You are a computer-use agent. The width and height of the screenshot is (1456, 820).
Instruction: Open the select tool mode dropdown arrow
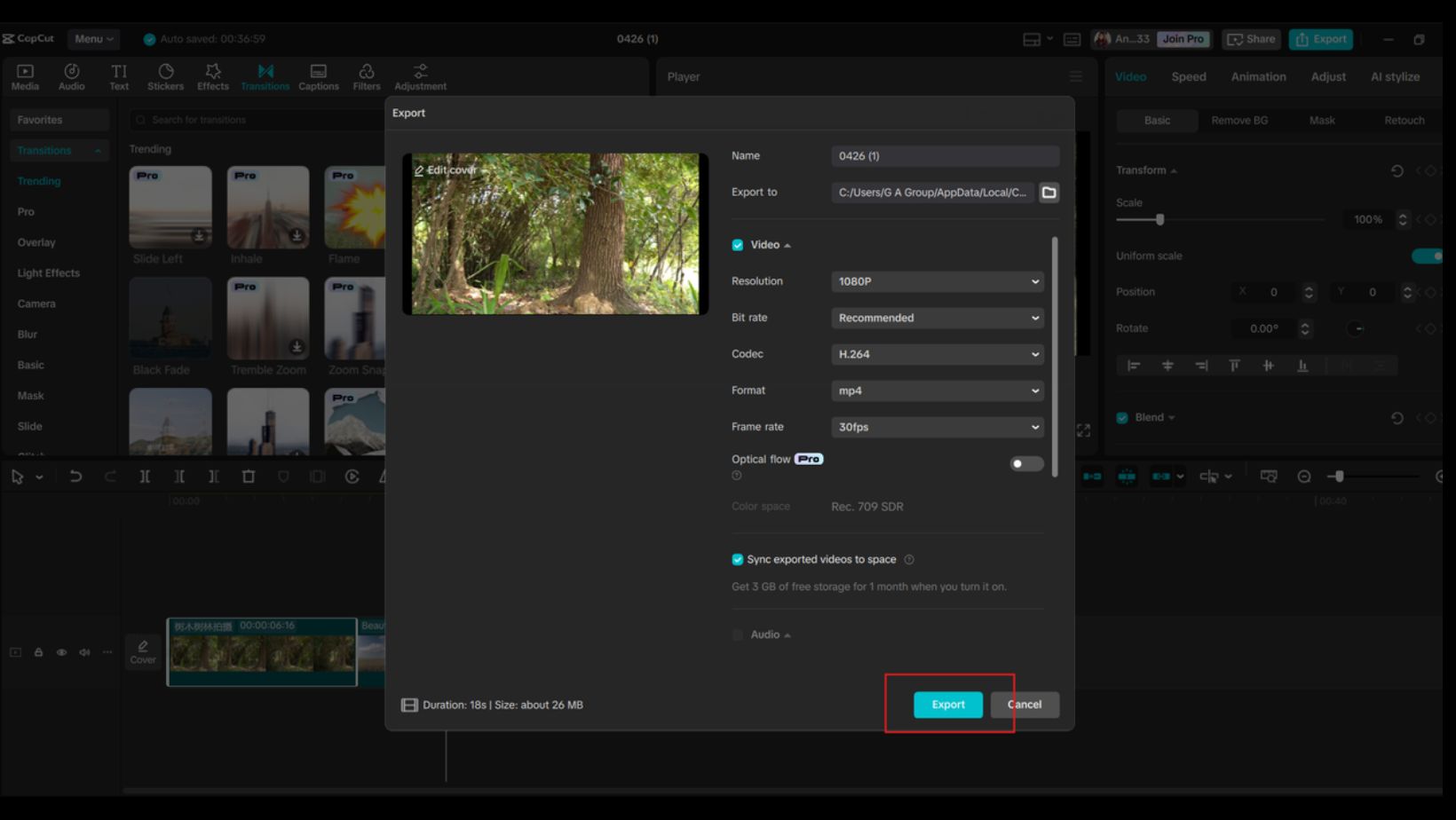(x=39, y=477)
